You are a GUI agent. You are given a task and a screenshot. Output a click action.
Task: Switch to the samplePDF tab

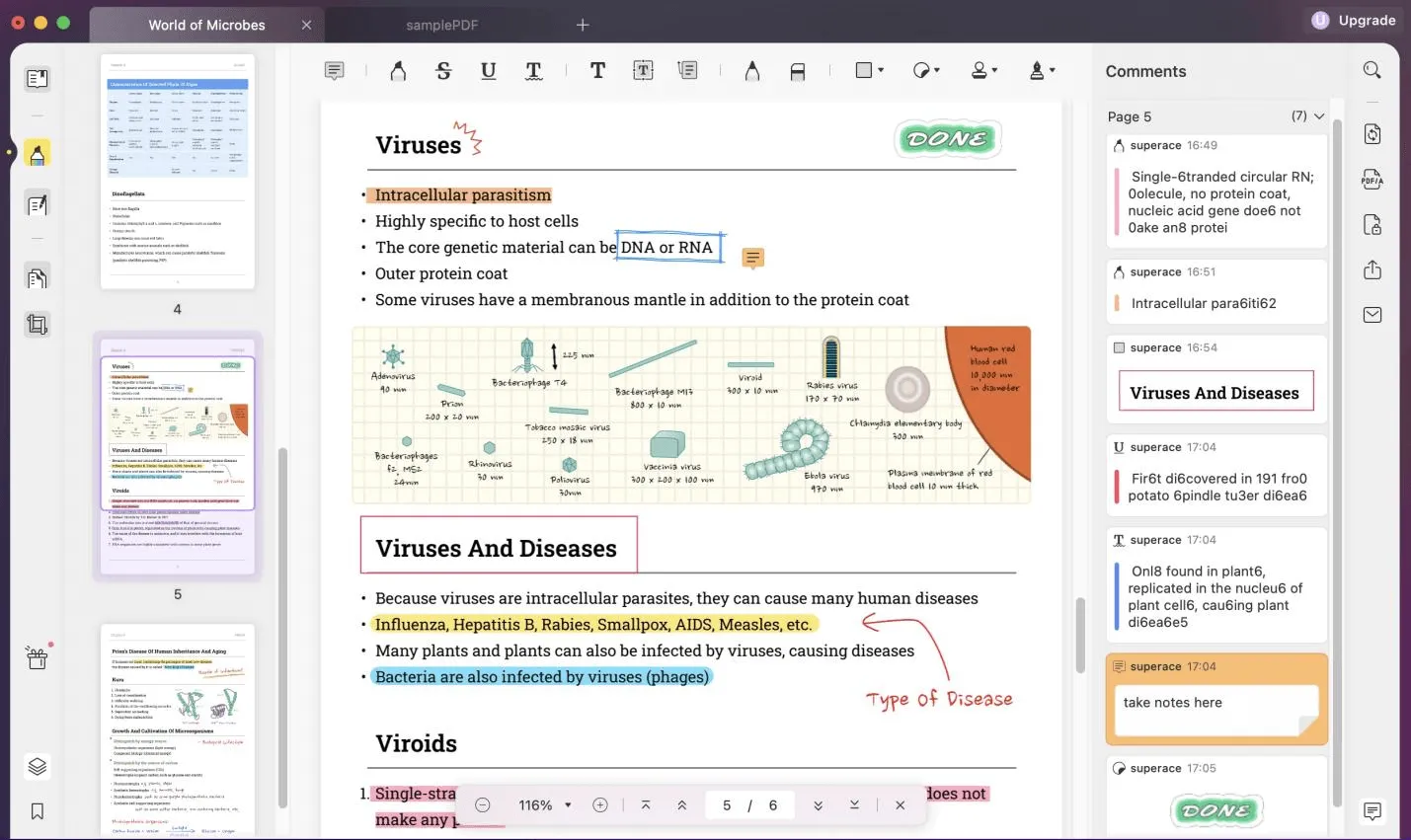click(x=441, y=25)
